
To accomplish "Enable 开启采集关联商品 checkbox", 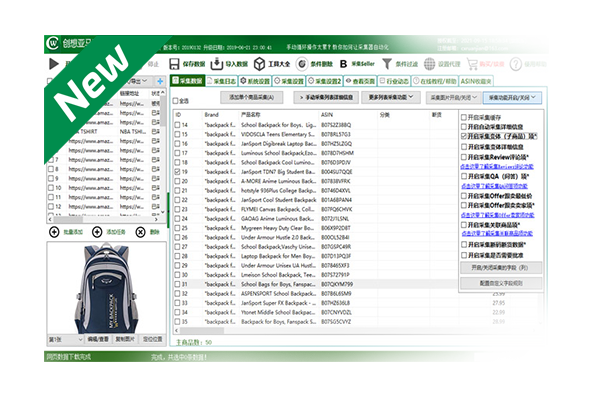I will [464, 225].
